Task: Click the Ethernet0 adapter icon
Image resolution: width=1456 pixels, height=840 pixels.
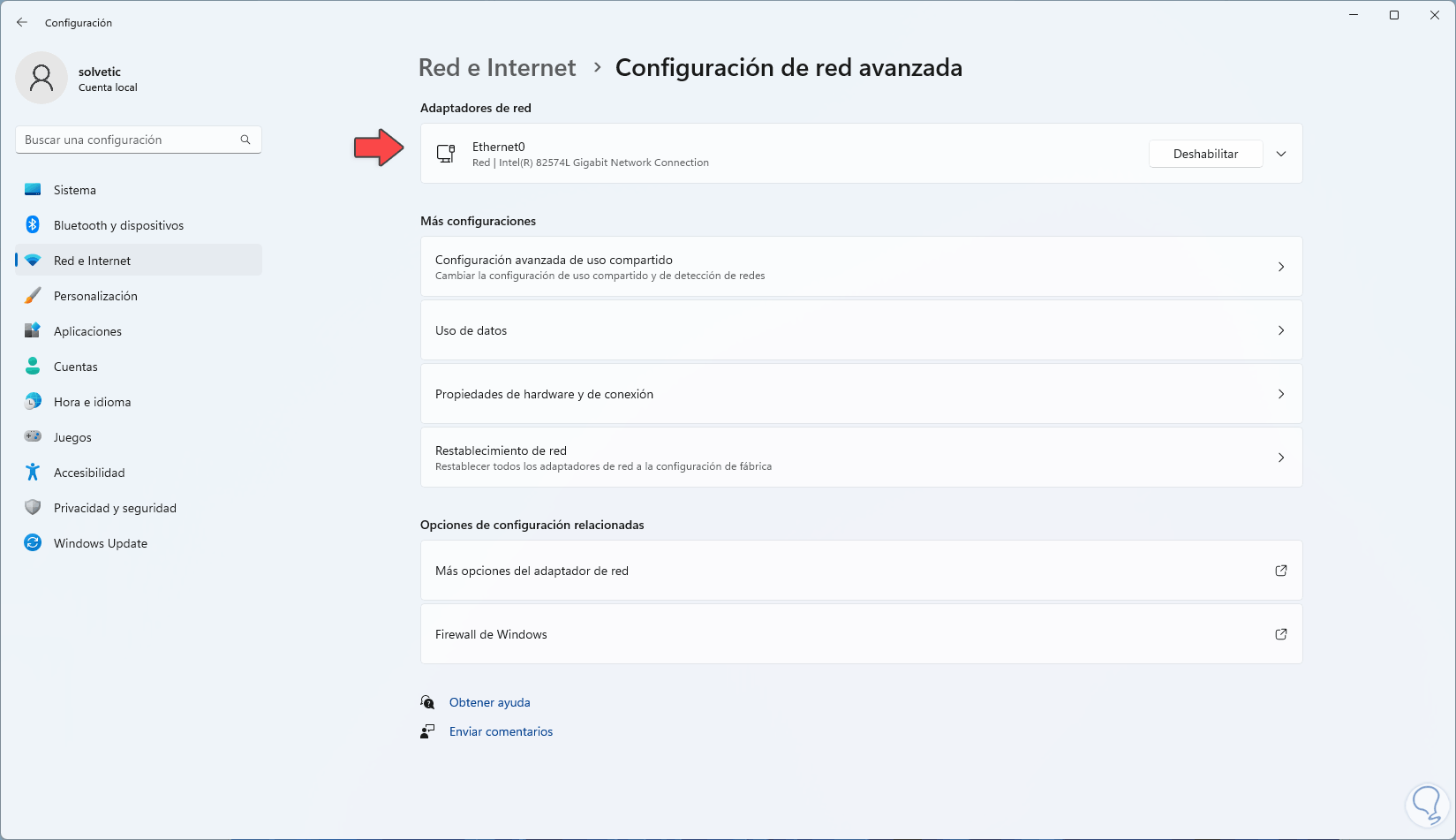Action: click(x=446, y=154)
